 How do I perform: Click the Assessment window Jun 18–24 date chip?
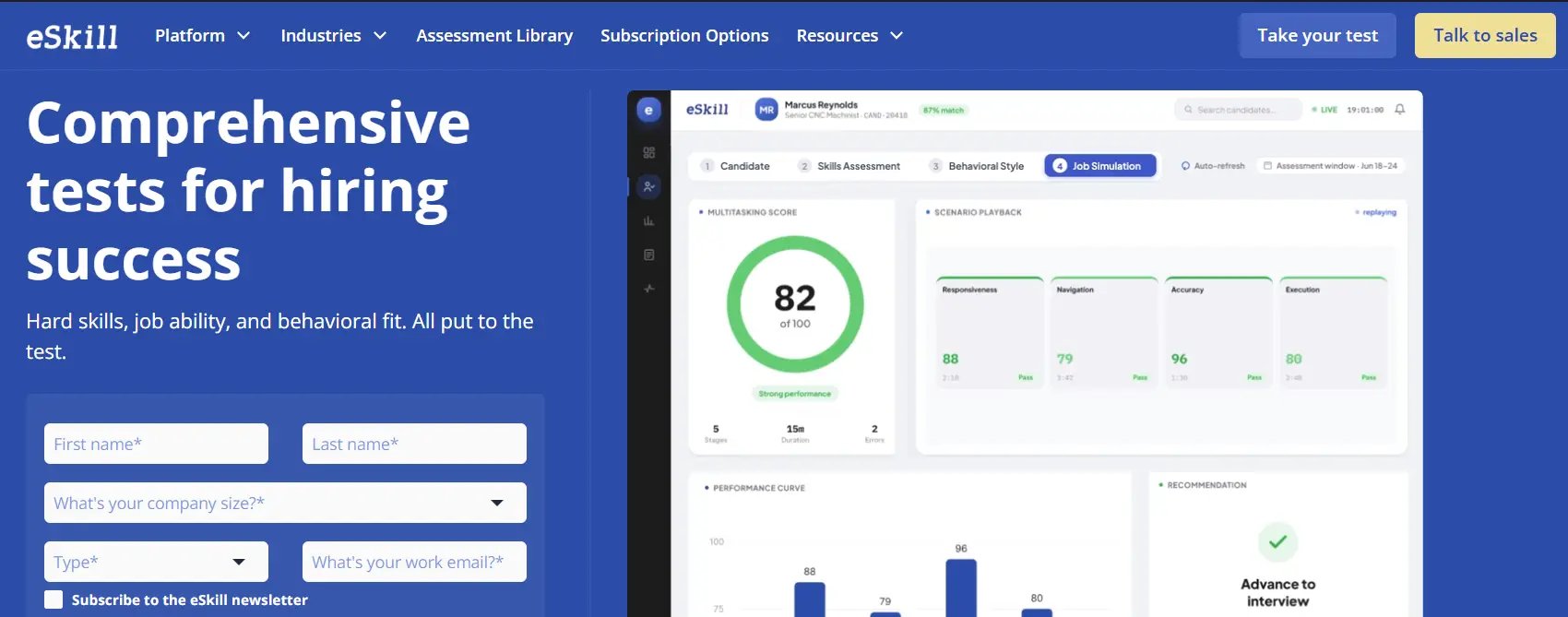click(x=1331, y=166)
